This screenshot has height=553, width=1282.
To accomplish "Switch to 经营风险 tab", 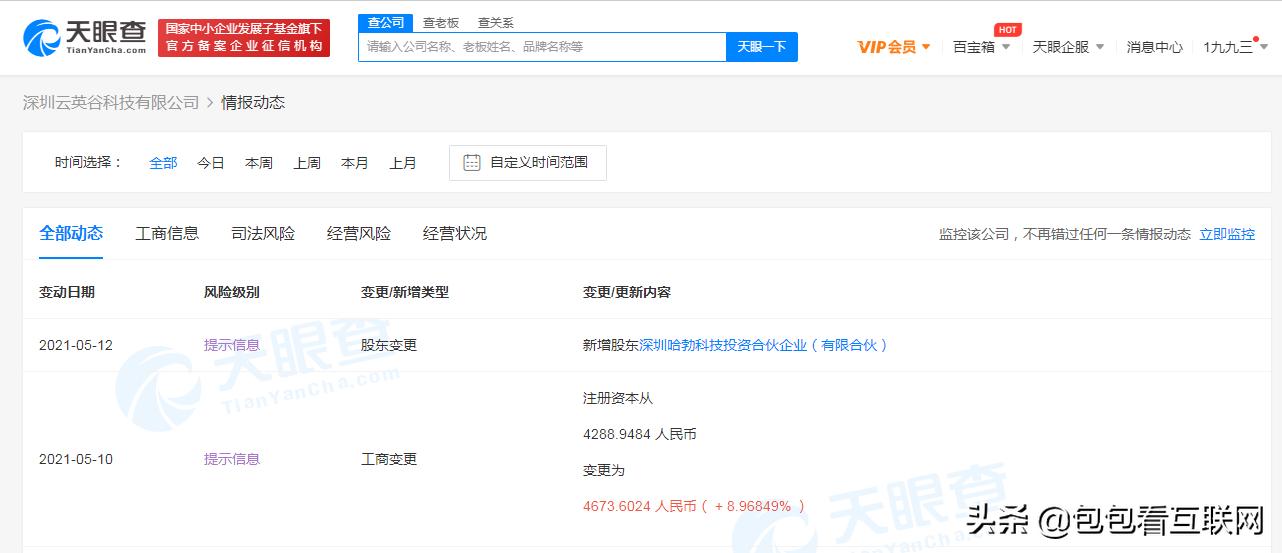I will [359, 233].
